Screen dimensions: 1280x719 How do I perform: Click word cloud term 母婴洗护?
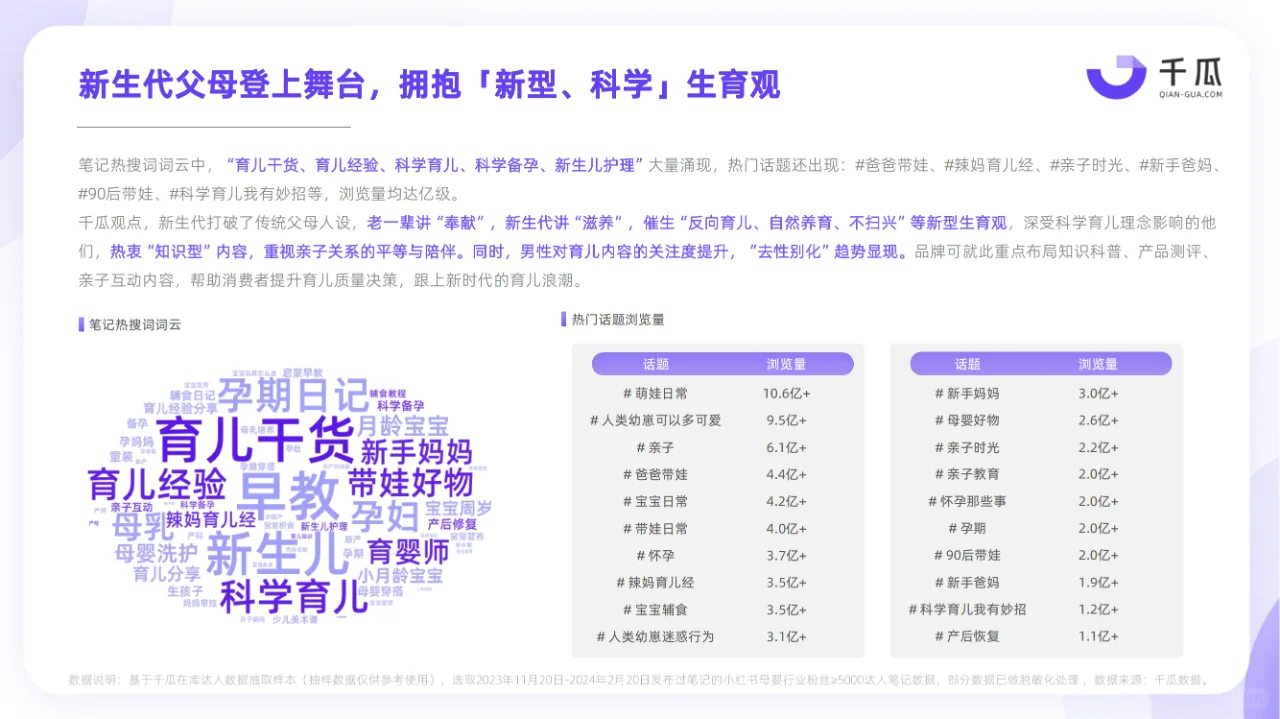(x=156, y=553)
